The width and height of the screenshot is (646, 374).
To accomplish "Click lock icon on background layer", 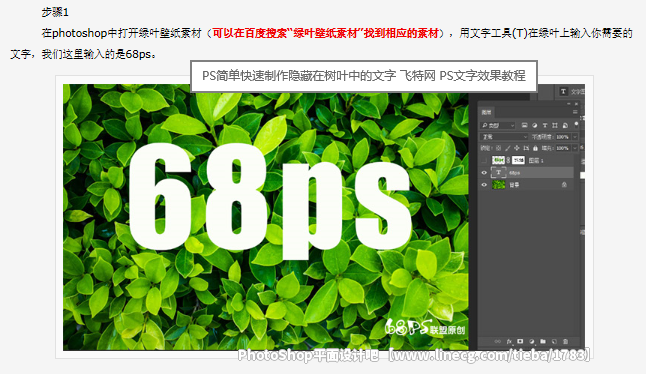I will point(564,185).
